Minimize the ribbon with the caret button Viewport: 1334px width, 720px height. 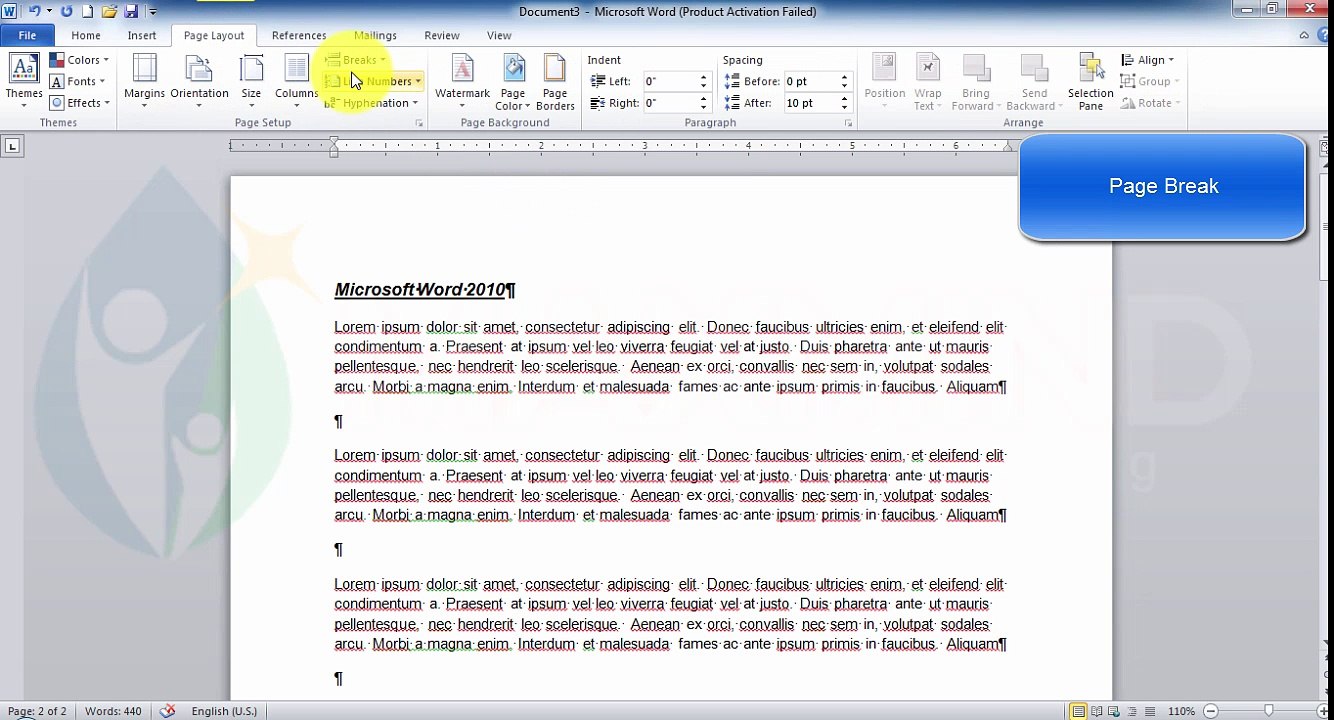pos(1305,35)
